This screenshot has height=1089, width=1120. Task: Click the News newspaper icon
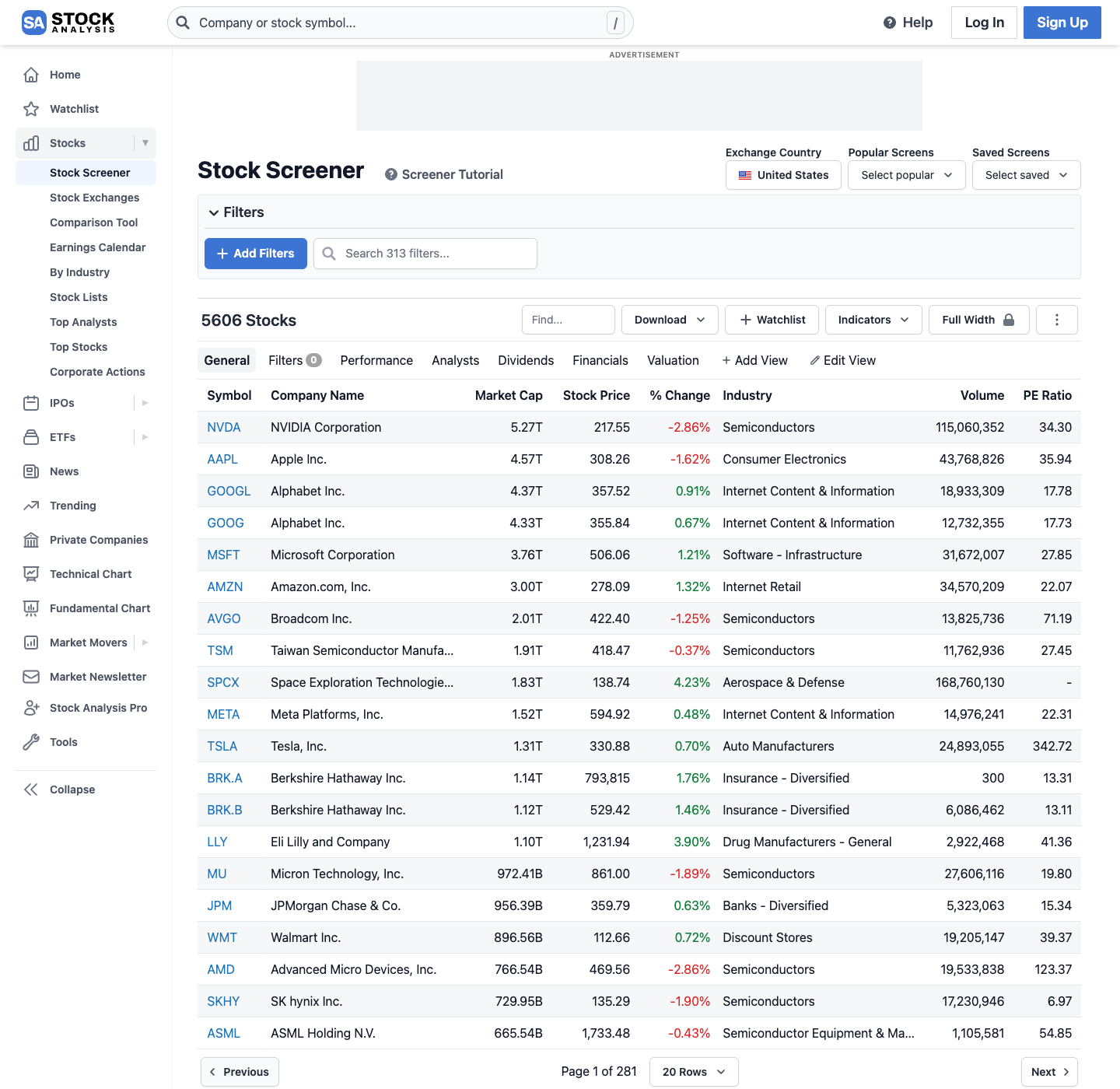click(x=31, y=471)
